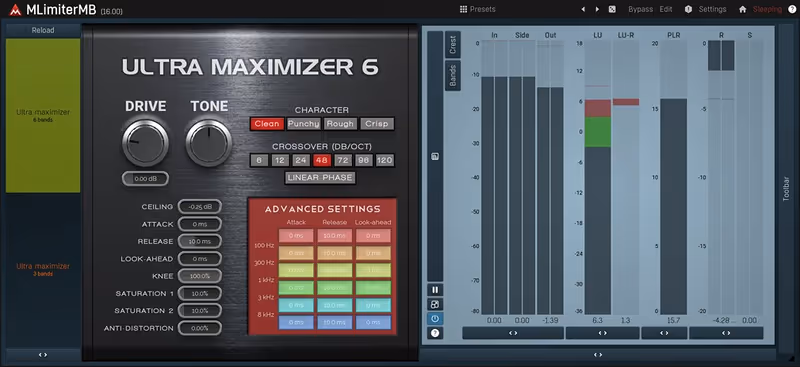The image size is (800, 367).
Task: Set crossover slope to 24 dB/oct
Action: point(301,160)
